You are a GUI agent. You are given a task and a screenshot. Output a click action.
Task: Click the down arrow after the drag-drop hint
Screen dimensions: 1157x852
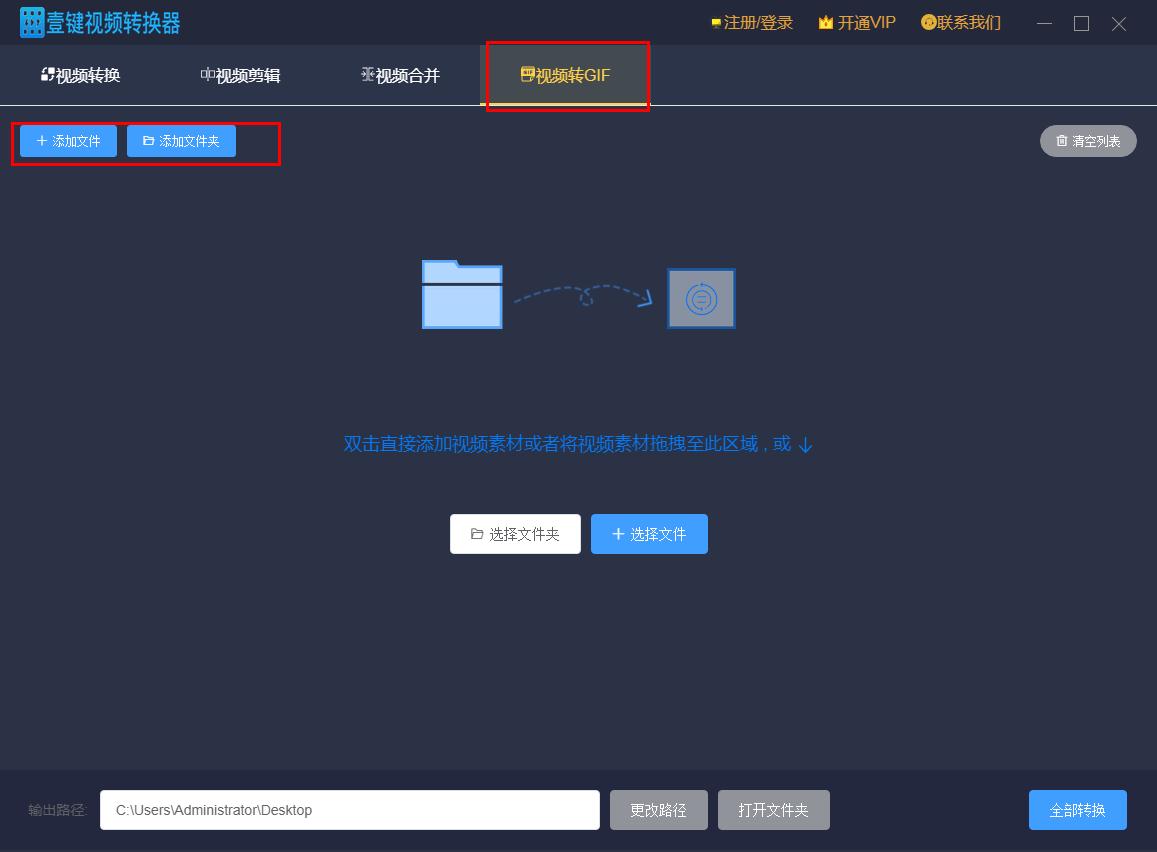point(805,445)
